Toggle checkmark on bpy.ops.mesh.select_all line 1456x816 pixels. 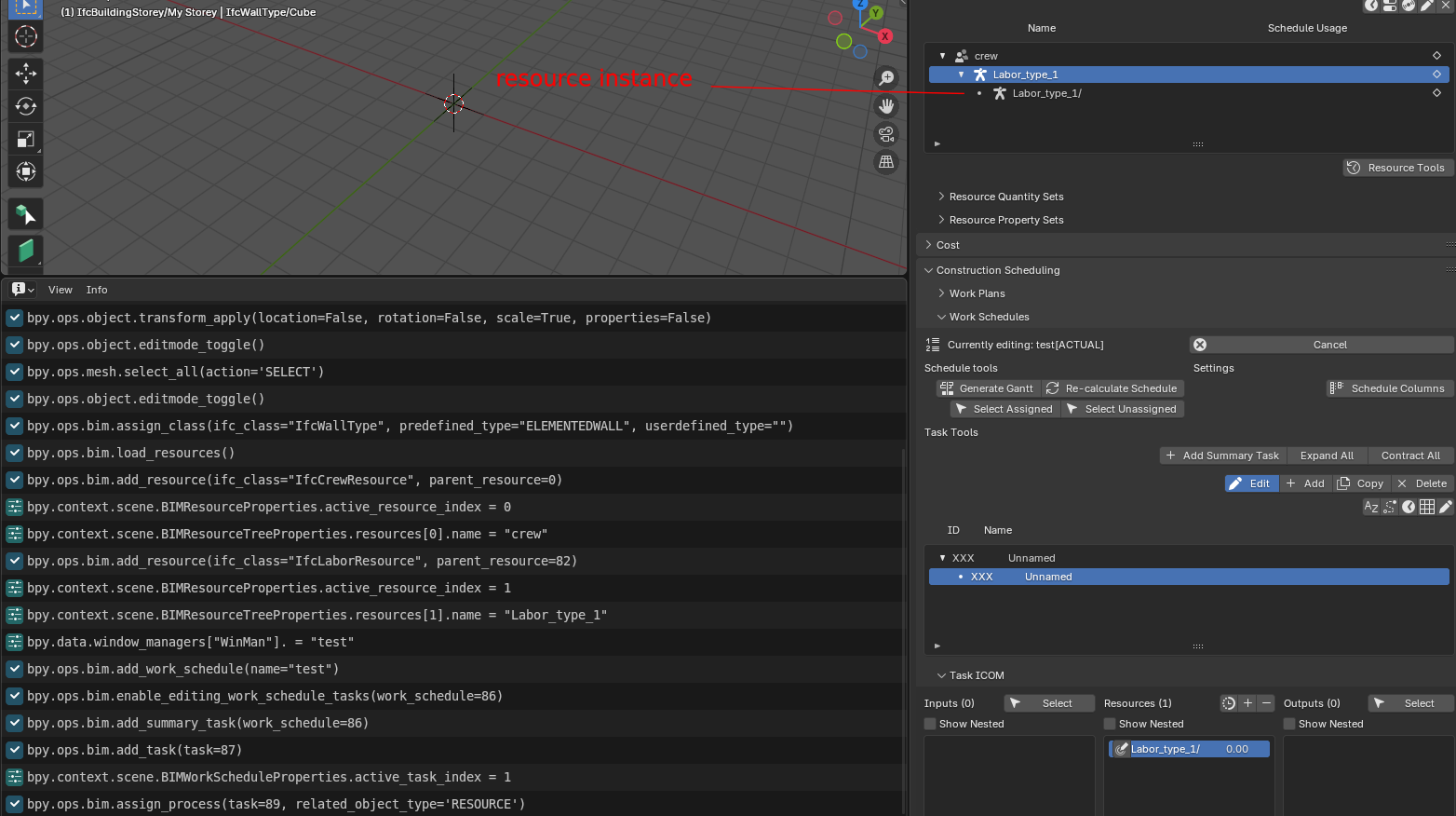tap(15, 372)
